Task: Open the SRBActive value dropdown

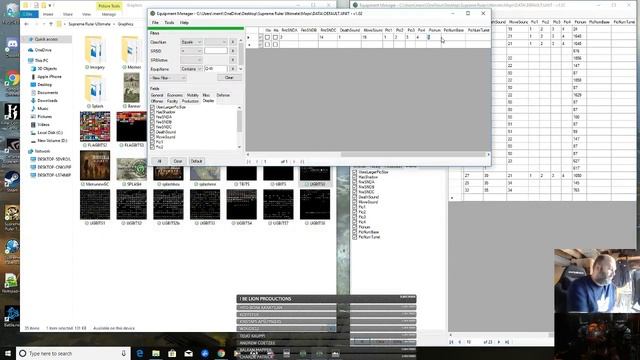Action: [x=191, y=60]
